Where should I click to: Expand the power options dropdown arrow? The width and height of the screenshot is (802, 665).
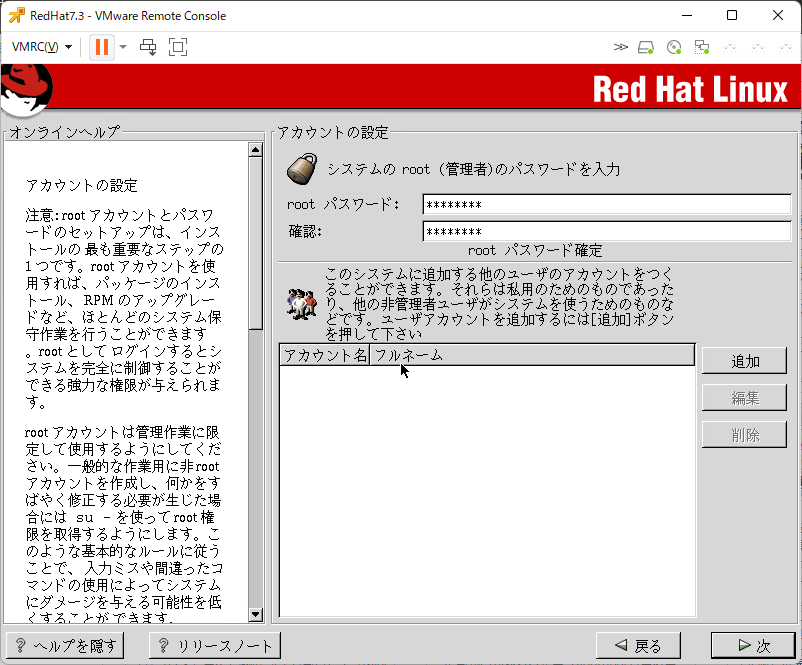123,47
